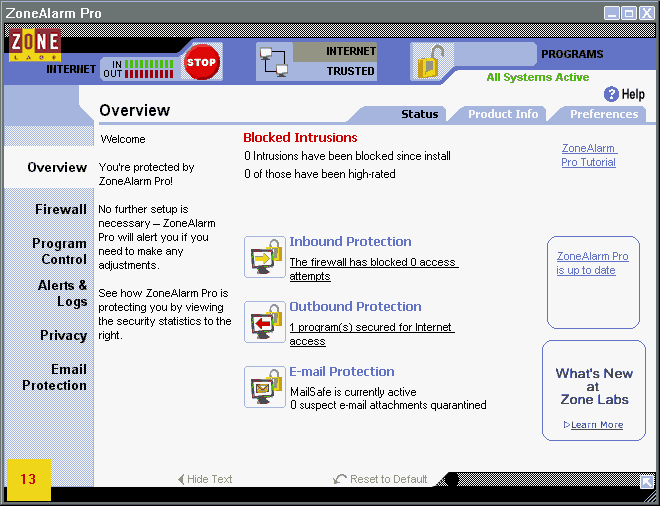Viewport: 660px width, 506px height.
Task: Click the PROGRAMS label
Action: click(x=572, y=54)
